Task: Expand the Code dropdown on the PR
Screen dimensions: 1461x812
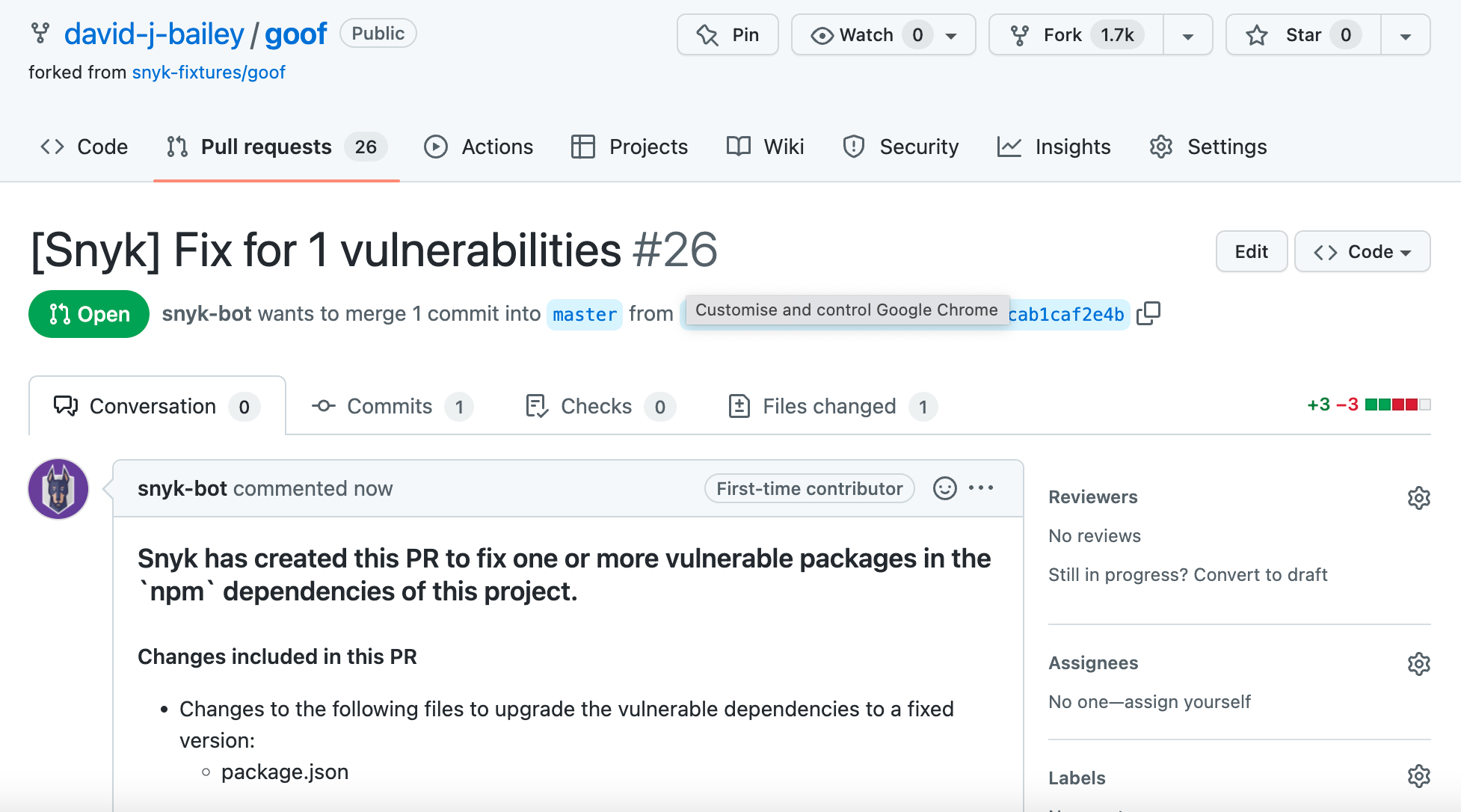Action: coord(1362,251)
